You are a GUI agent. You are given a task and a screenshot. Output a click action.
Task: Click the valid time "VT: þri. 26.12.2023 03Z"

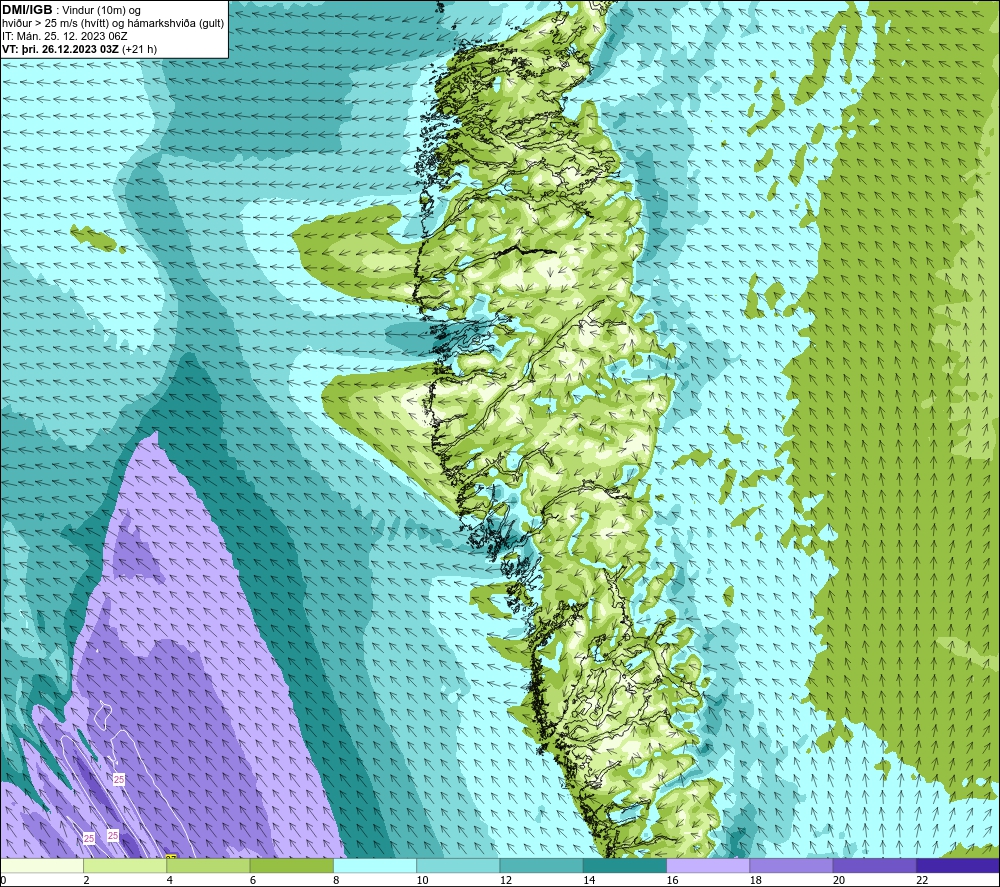point(60,49)
